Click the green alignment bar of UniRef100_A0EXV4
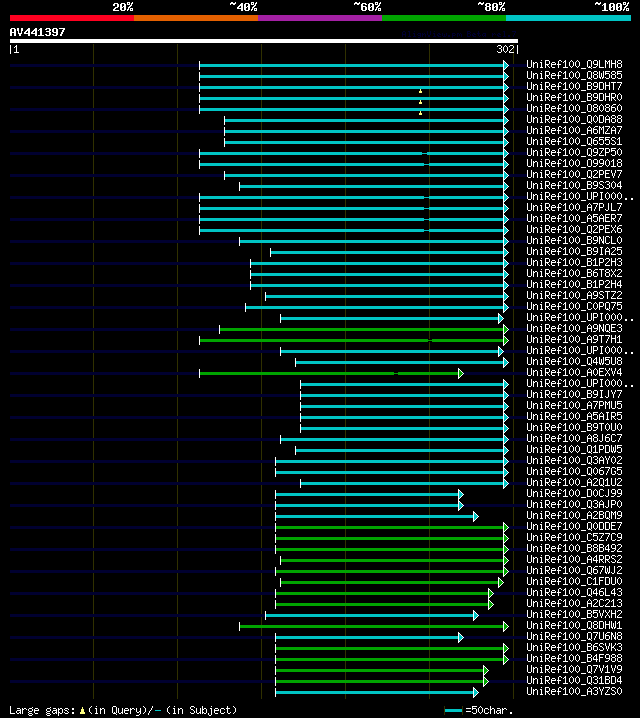The height and width of the screenshot is (718, 640). point(331,374)
